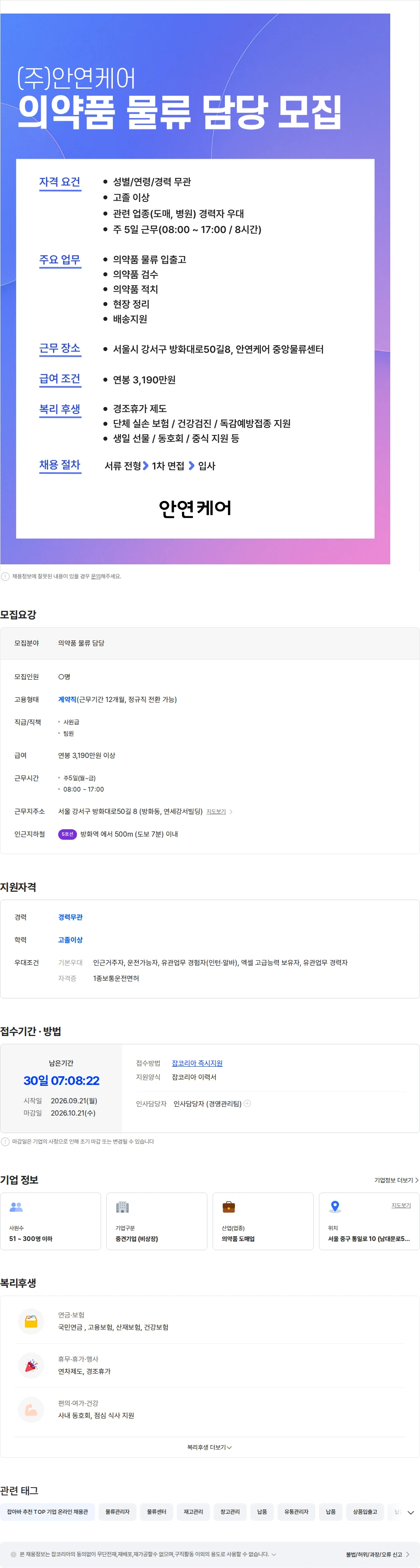
Task: Click the purple 5호선 subway badge
Action: [67, 834]
